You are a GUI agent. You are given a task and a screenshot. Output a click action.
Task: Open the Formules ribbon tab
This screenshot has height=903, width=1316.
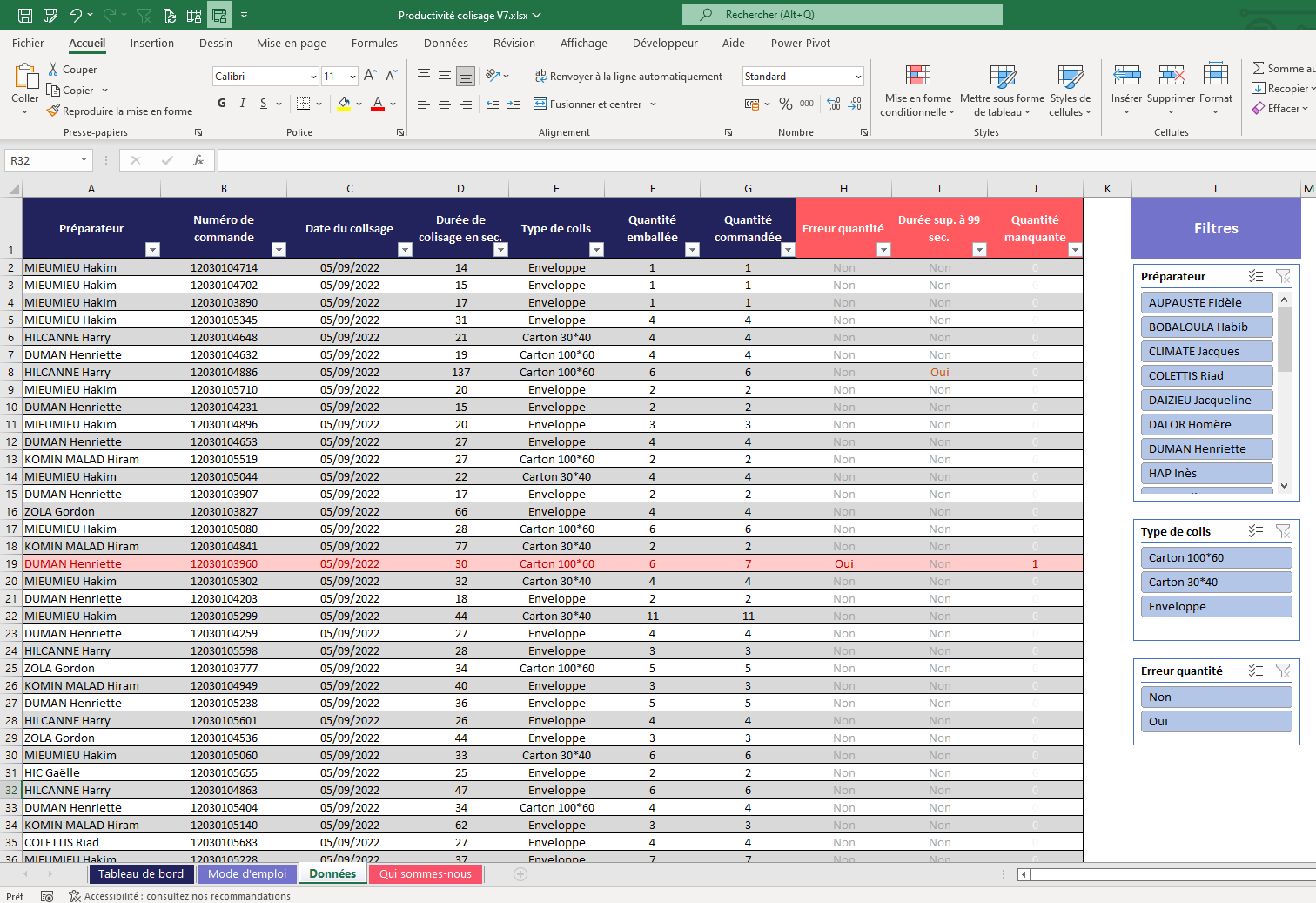[374, 43]
